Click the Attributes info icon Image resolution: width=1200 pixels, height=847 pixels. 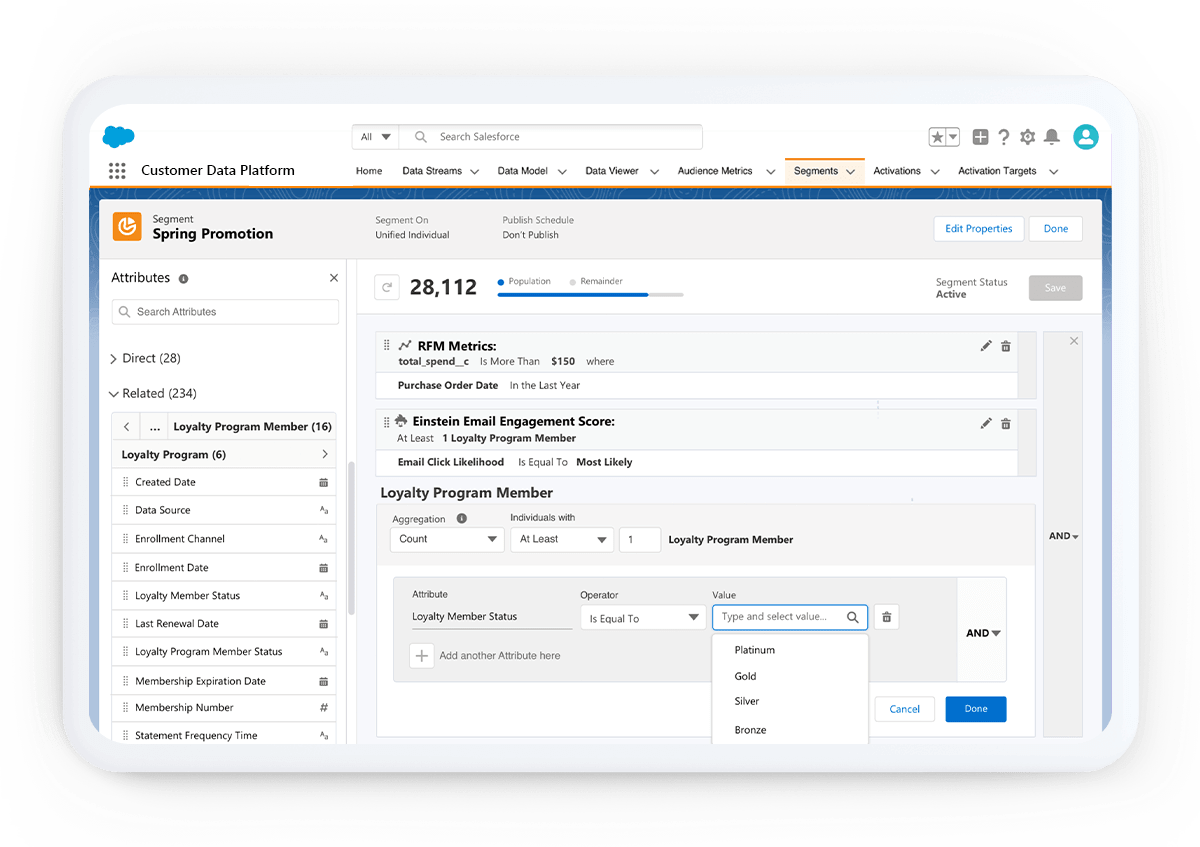(183, 279)
